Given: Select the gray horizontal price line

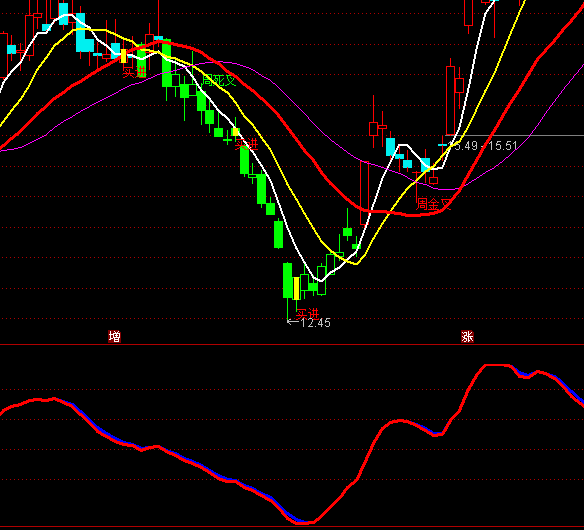Looking at the screenshot, I should pyautogui.click(x=515, y=135).
